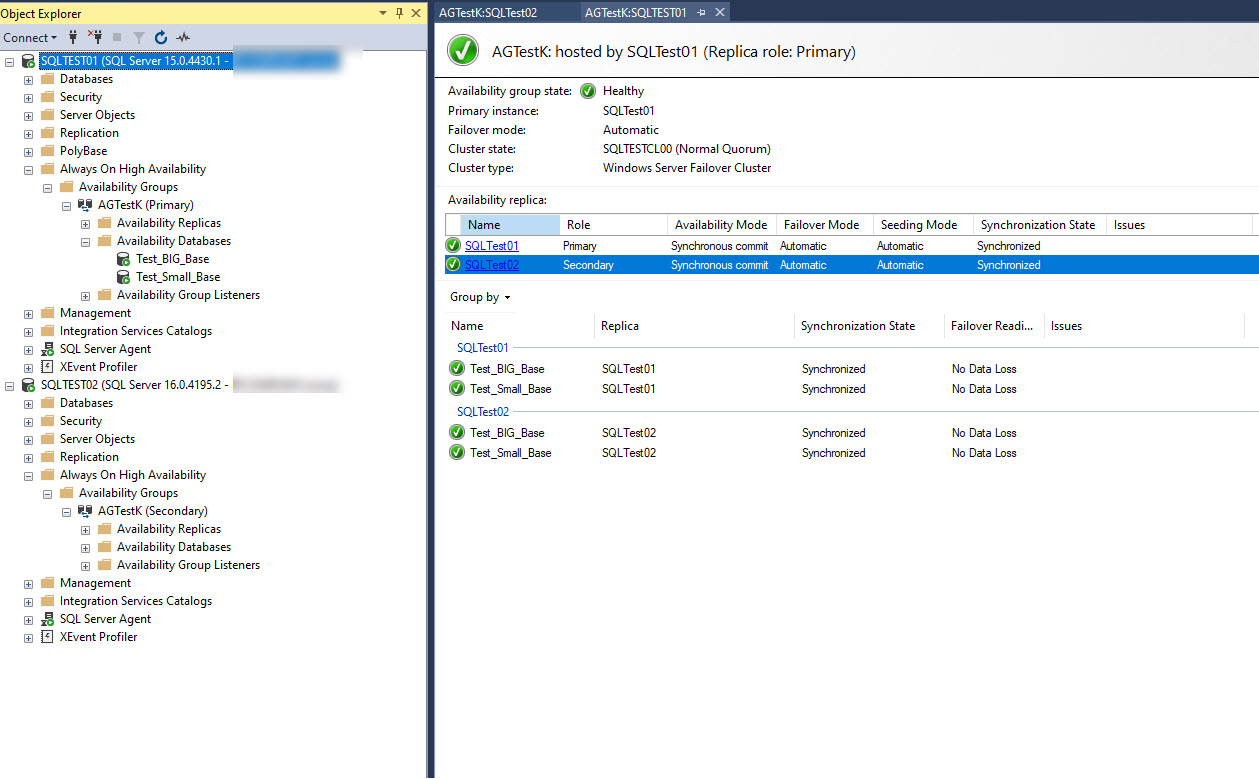Click SQL Server Agent icon under SQLTEST02
The image size is (1259, 779).
pos(48,619)
